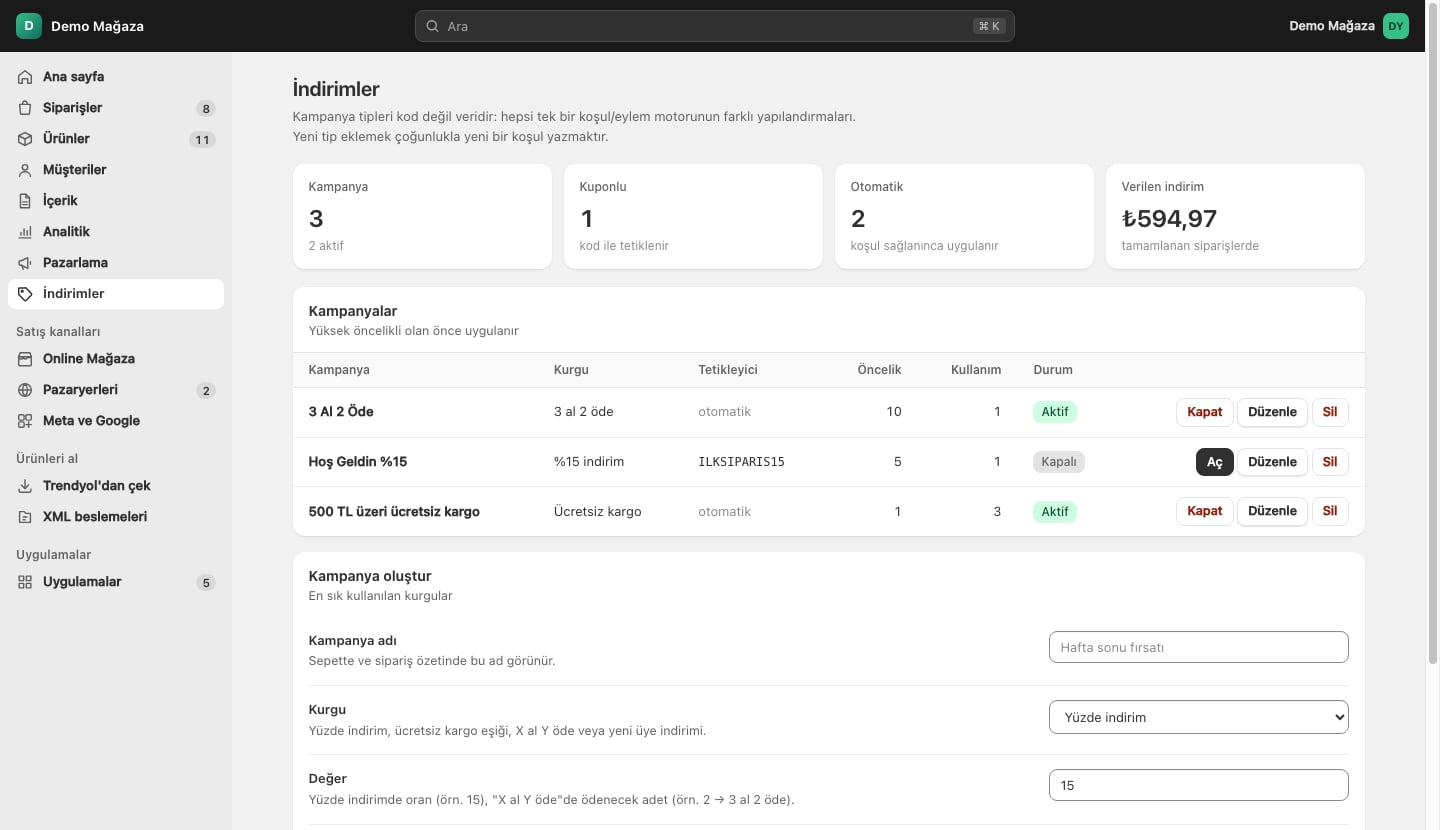Delete the 500 TL üzeri ücretsiz kargo campaign
1440x830 pixels.
point(1330,511)
